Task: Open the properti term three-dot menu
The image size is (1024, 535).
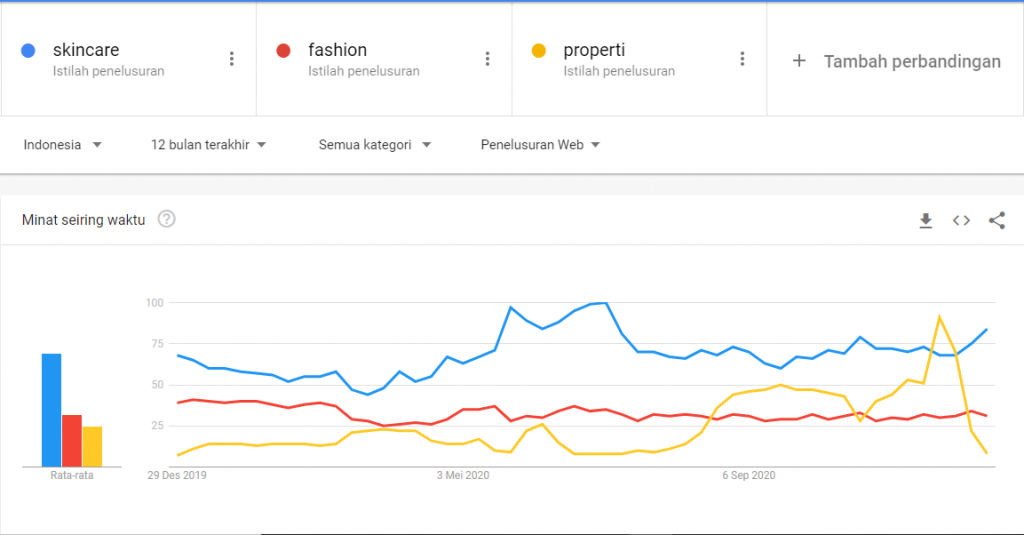Action: (x=742, y=59)
